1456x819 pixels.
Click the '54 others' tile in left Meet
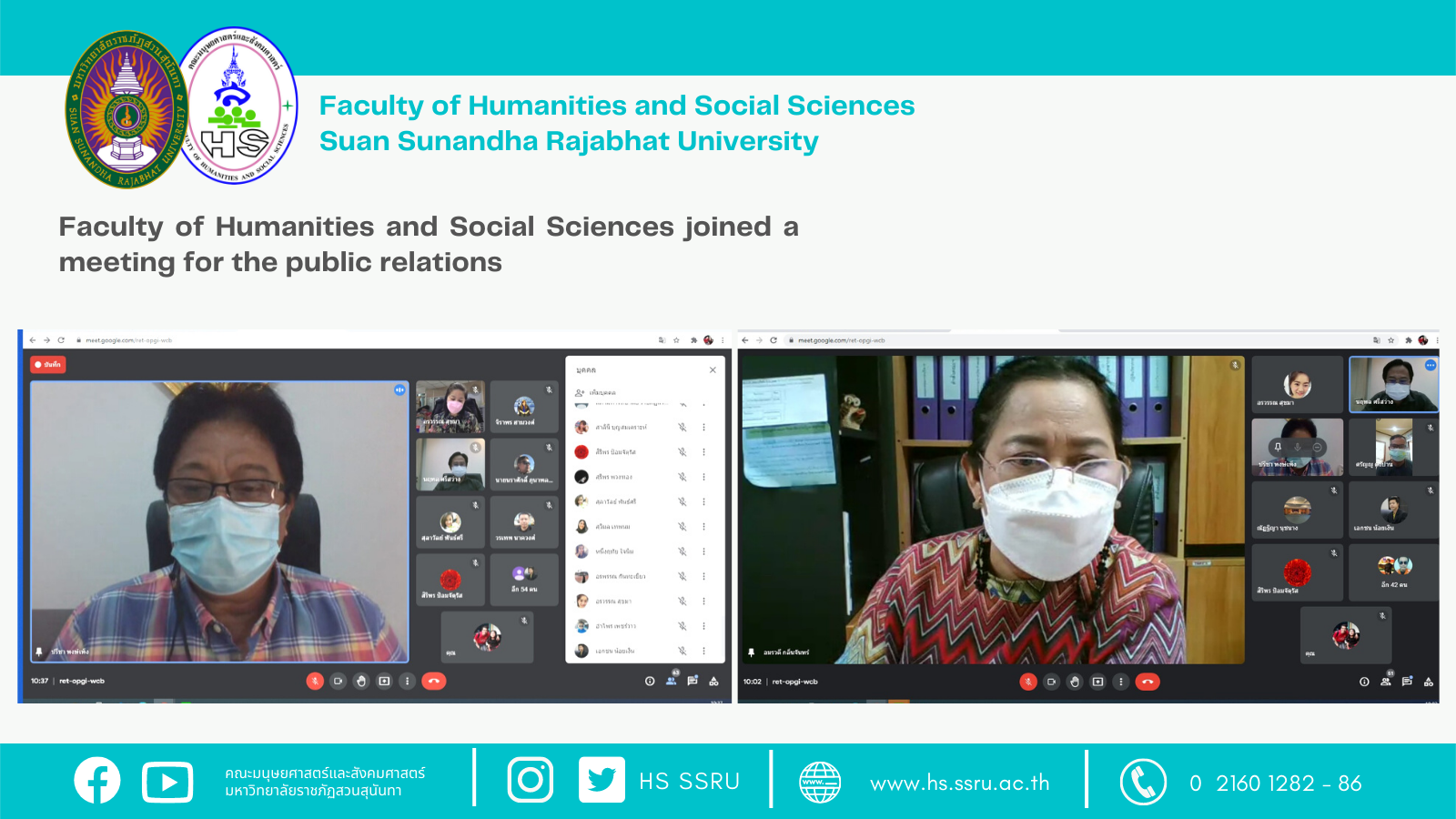point(524,580)
